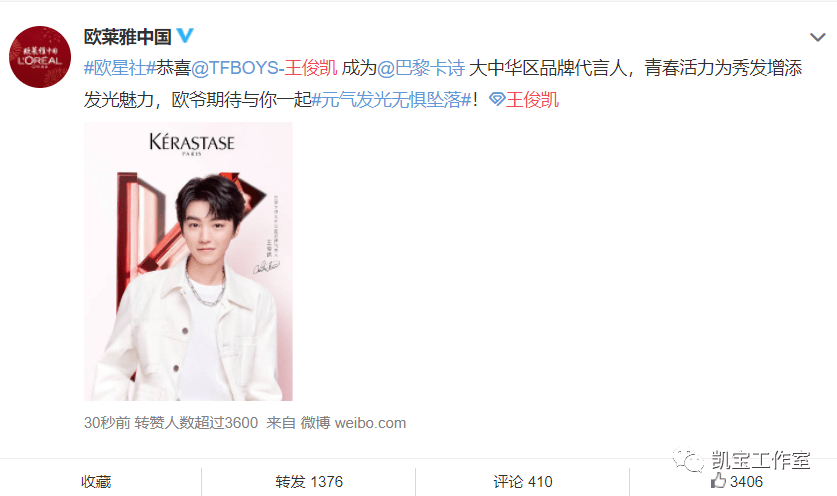This screenshot has width=837, height=496.
Task: Click the 凯宝工作室 watermark text
Action: (x=761, y=460)
